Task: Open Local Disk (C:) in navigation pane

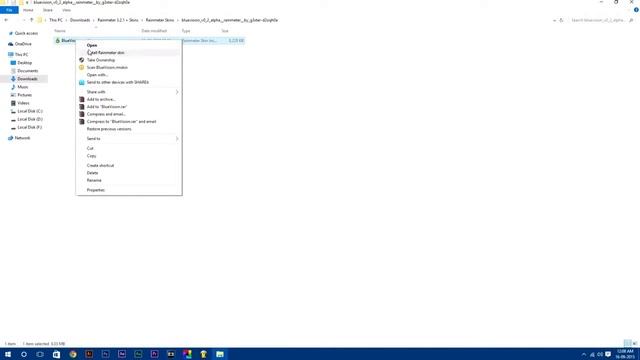Action: coord(30,111)
